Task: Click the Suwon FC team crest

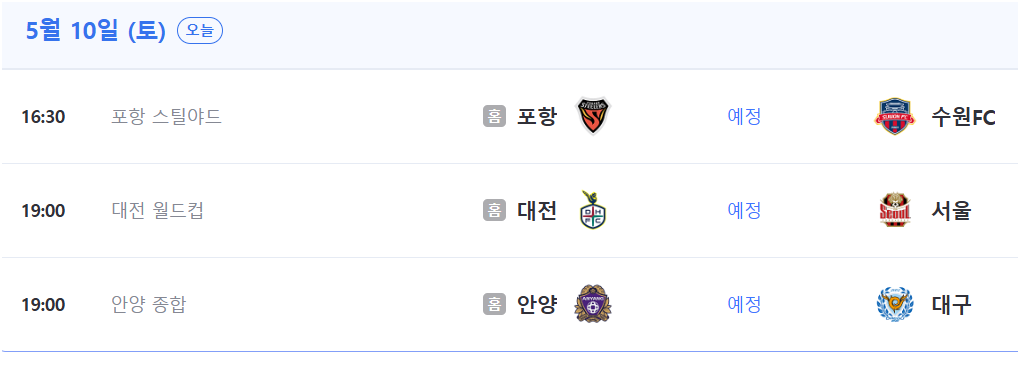Action: [x=894, y=117]
